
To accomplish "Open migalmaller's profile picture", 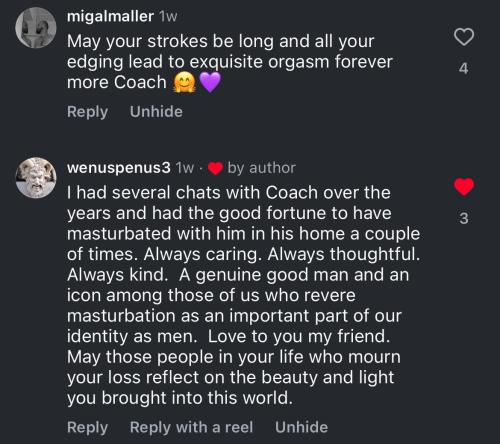I will (x=36, y=28).
